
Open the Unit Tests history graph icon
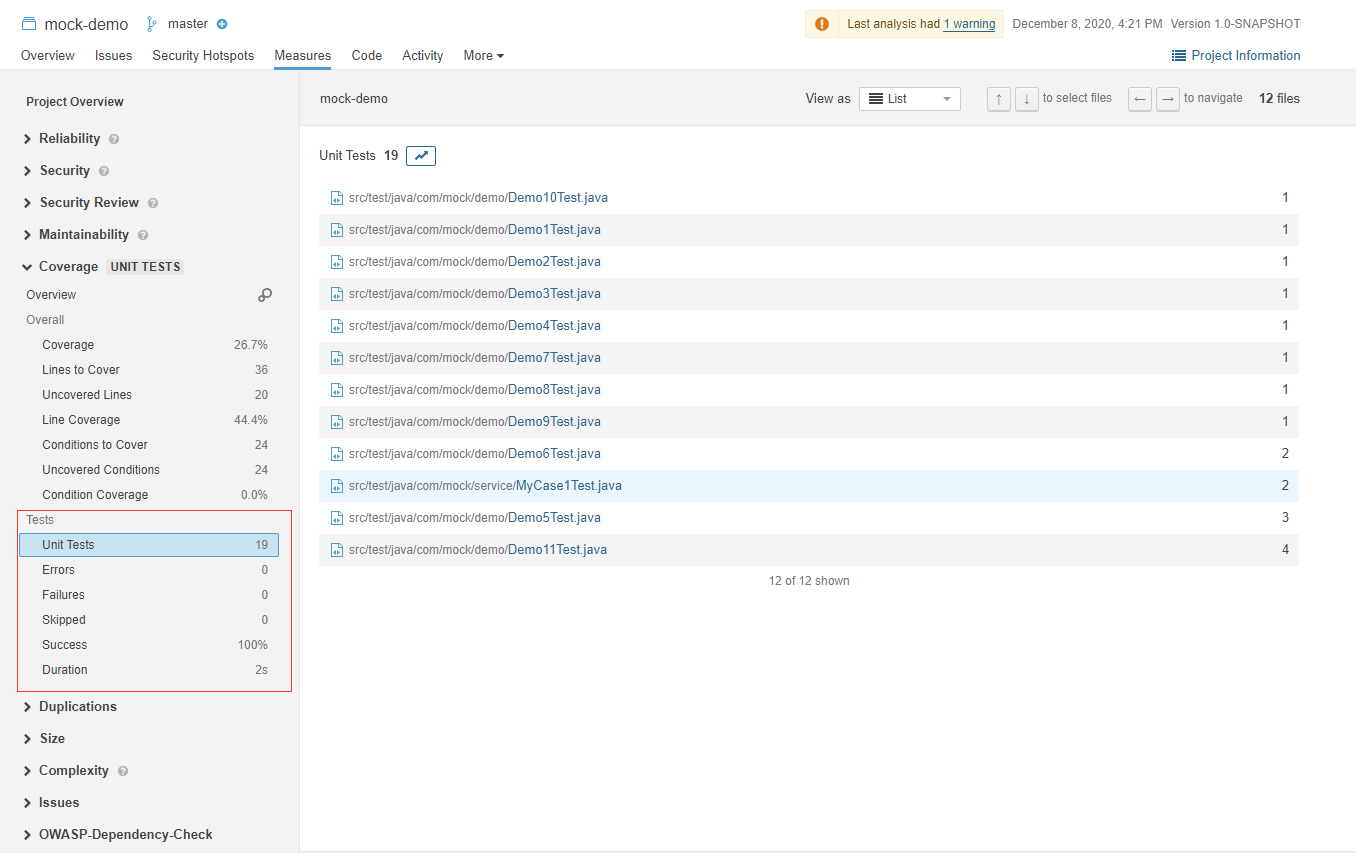(x=421, y=156)
